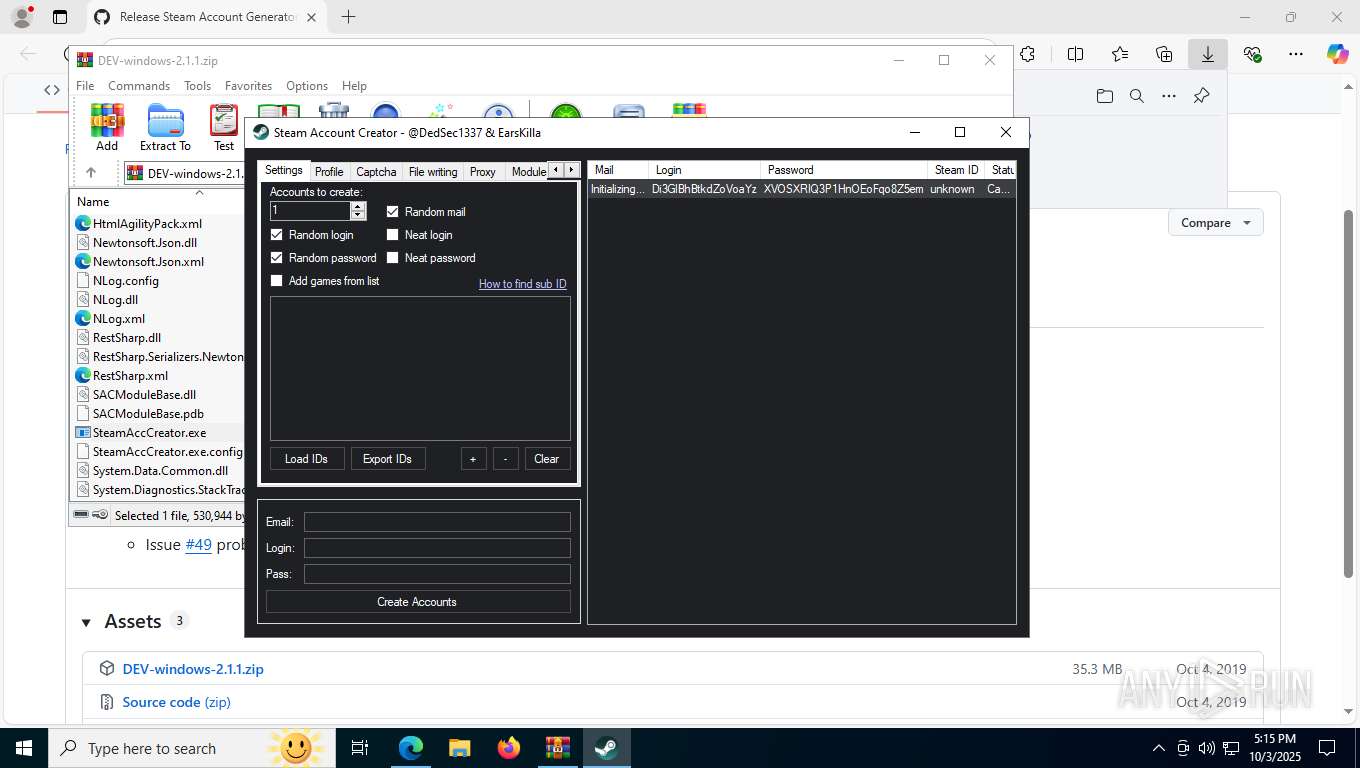Open Edge extensions puzzle icon
Image resolution: width=1360 pixels, height=768 pixels.
(1027, 55)
